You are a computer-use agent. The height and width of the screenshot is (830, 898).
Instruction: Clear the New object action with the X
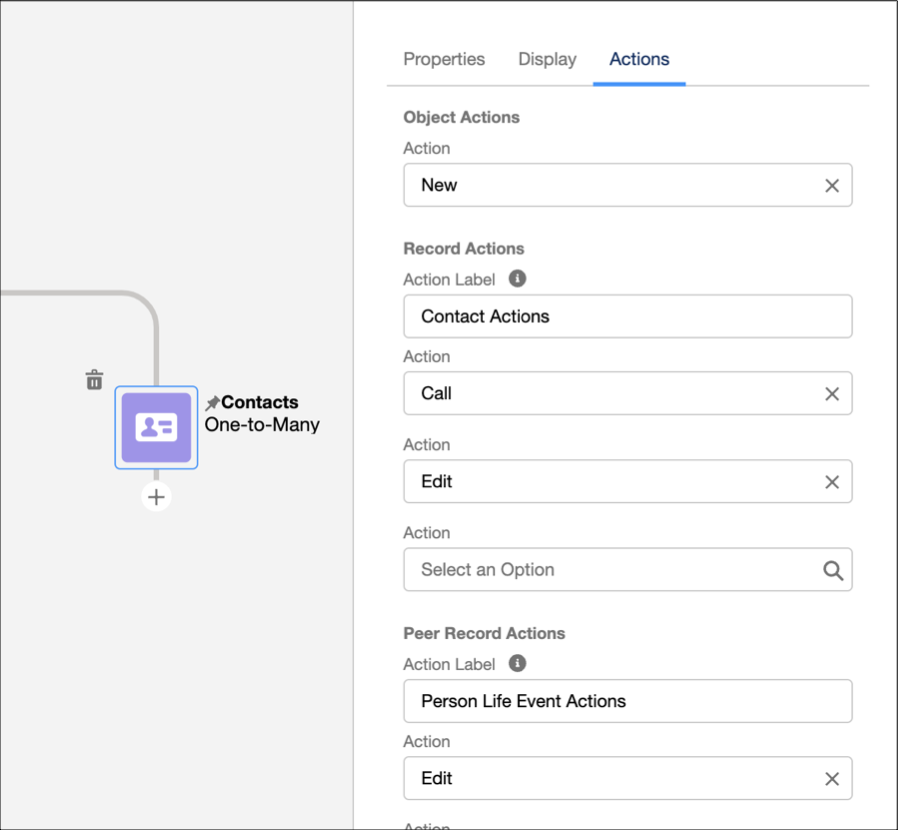pos(832,185)
